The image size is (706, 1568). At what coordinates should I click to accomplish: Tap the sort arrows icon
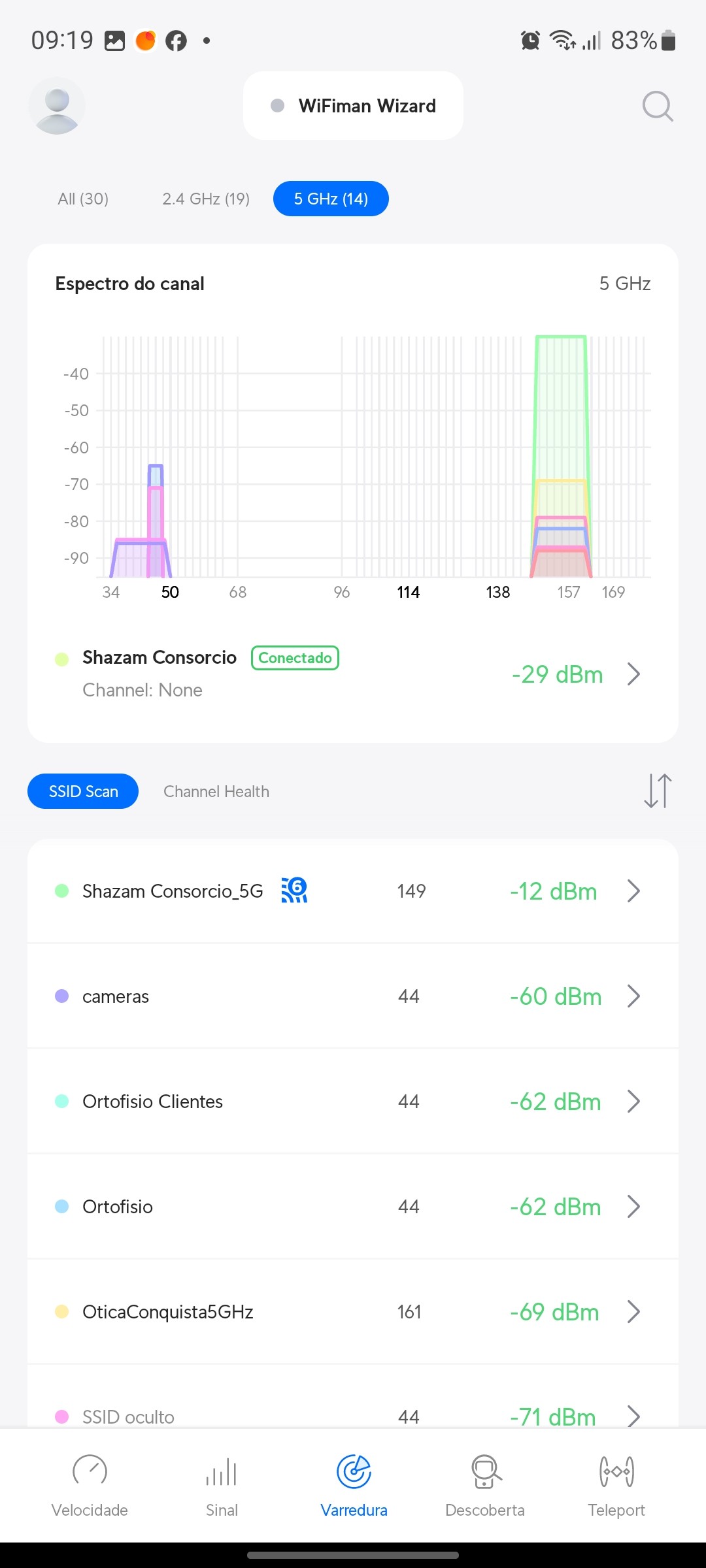point(657,791)
